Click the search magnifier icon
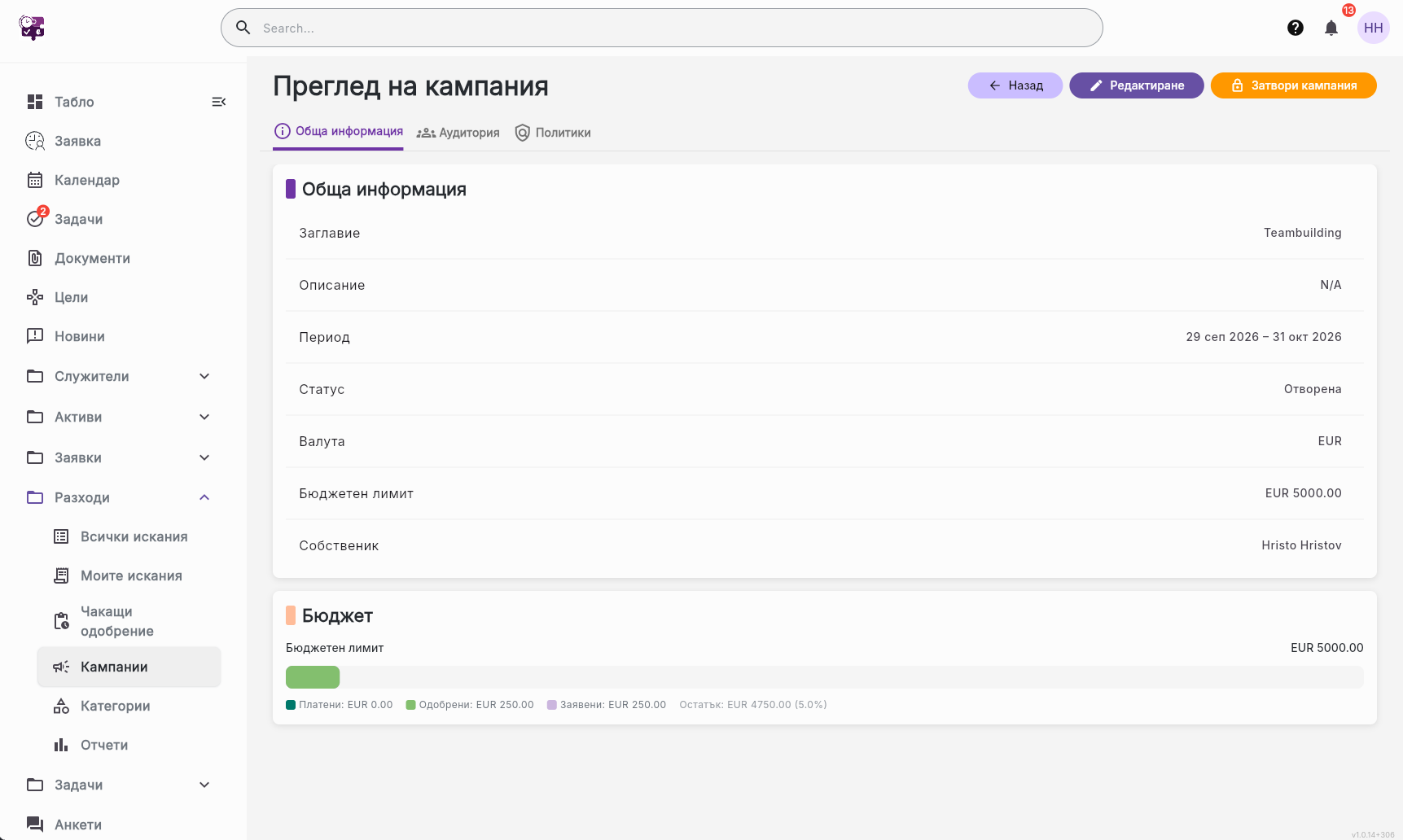Screen dimensions: 1403x840 tap(243, 28)
